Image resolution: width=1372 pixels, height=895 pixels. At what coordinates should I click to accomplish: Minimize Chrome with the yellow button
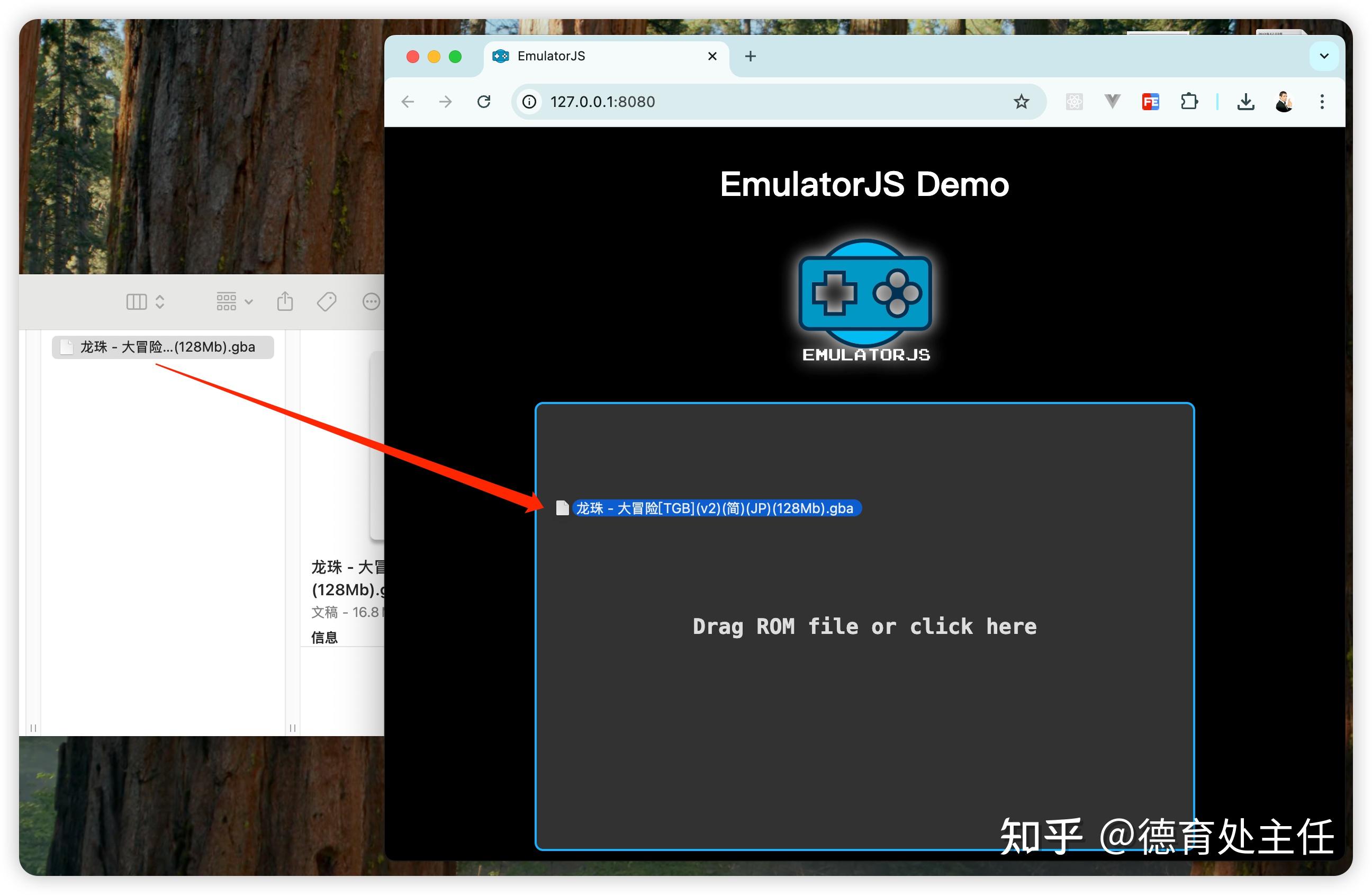pyautogui.click(x=434, y=57)
